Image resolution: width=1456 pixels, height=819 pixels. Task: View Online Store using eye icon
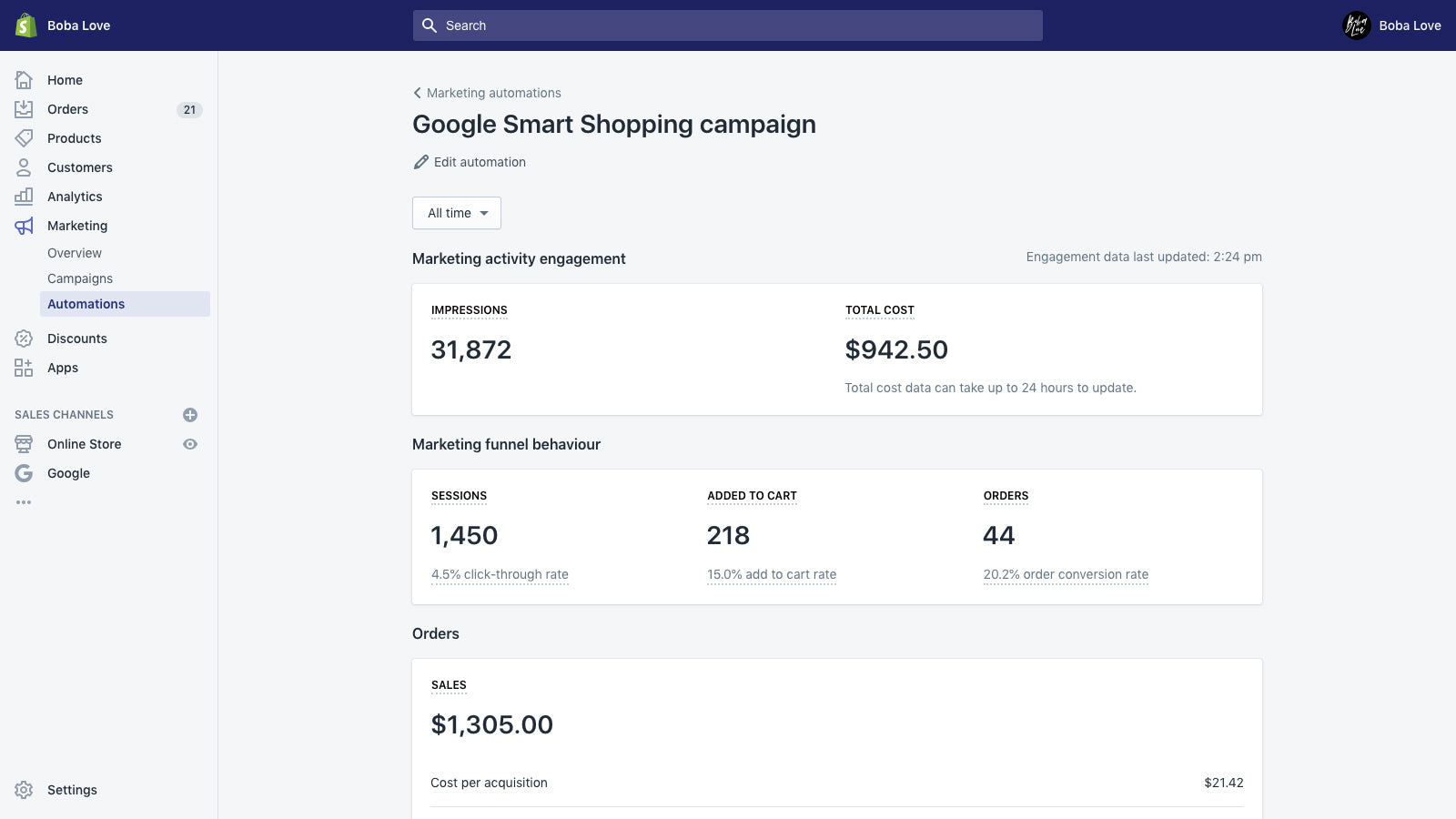pyautogui.click(x=190, y=444)
